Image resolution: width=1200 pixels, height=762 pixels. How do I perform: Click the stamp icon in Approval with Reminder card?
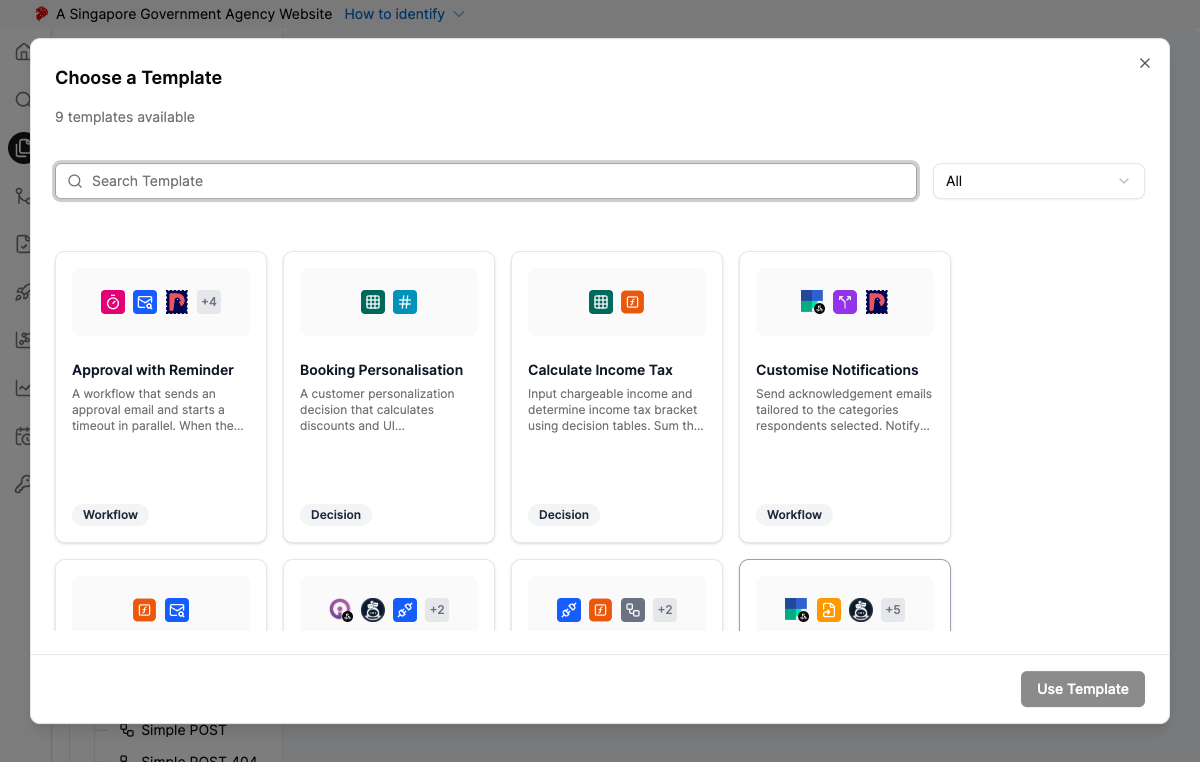click(177, 302)
